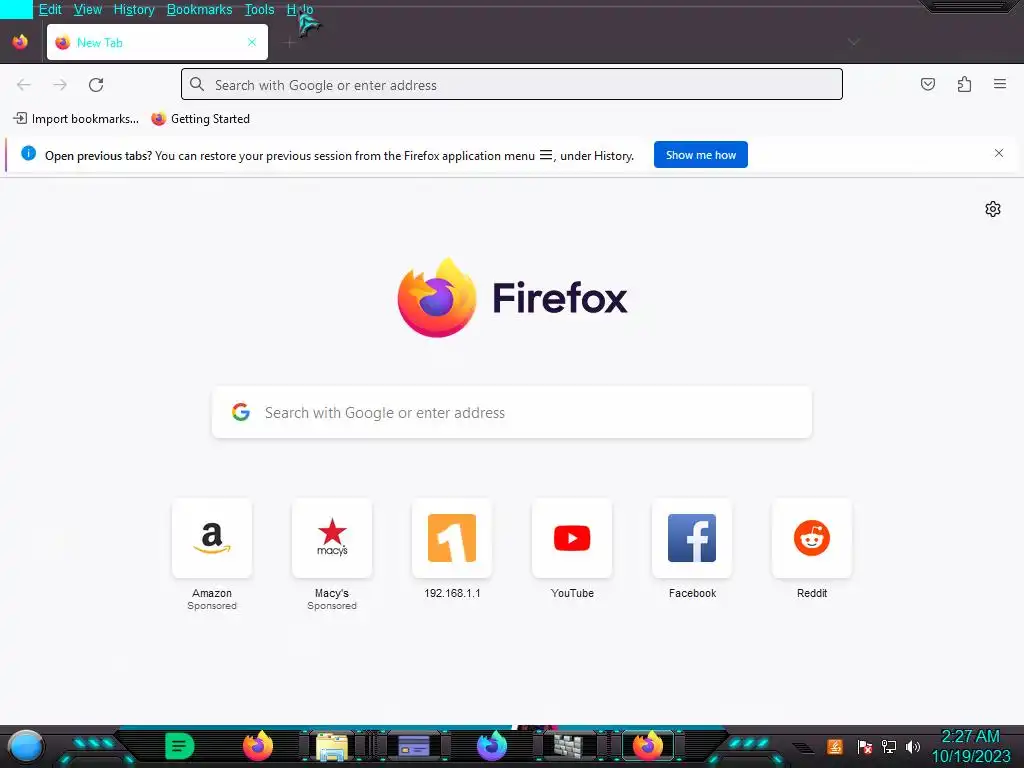Screen dimensions: 1024x768
Task: Open the purple card window taskbar icon
Action: tap(413, 746)
